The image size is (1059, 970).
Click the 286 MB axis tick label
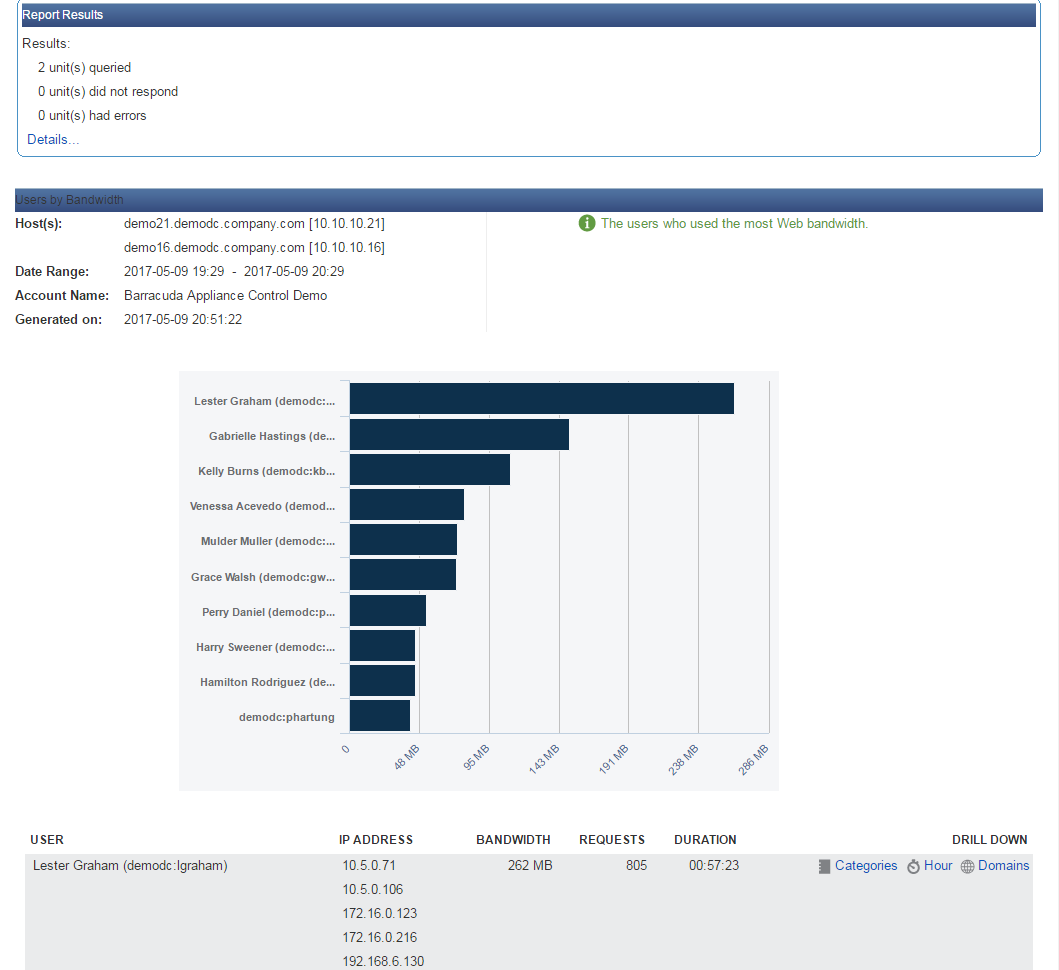(x=754, y=759)
